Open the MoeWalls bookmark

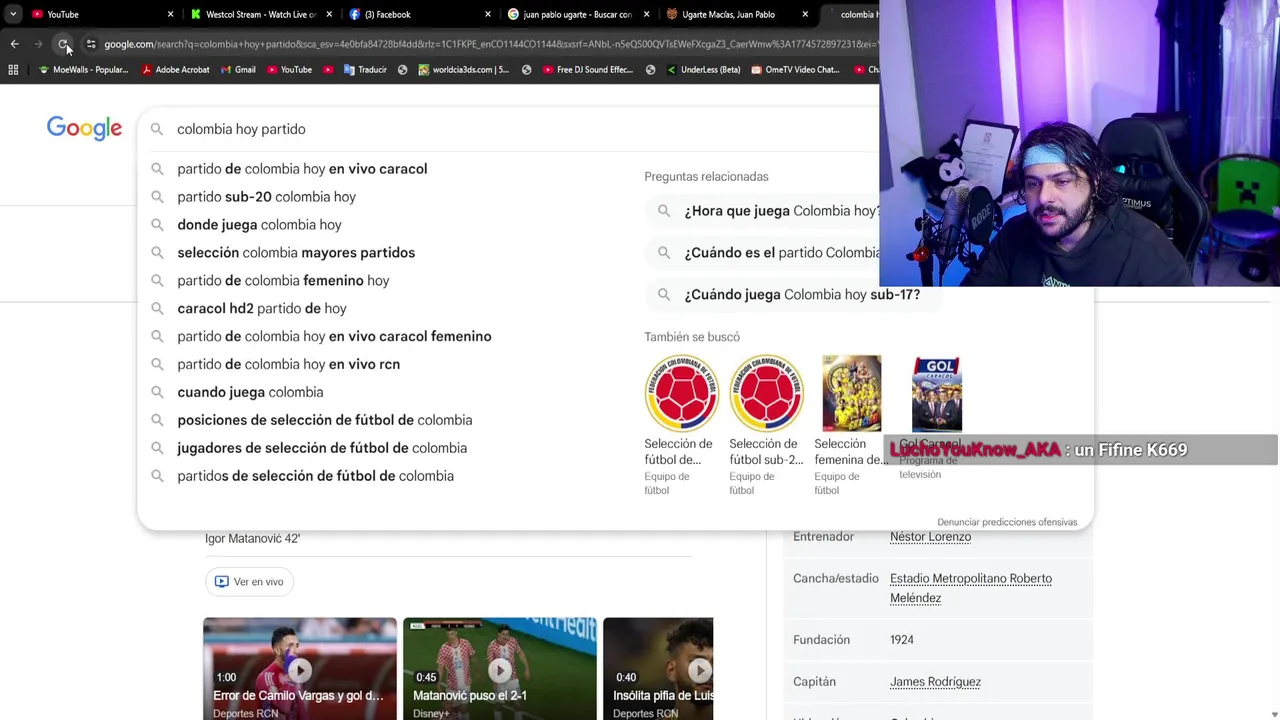[83, 70]
